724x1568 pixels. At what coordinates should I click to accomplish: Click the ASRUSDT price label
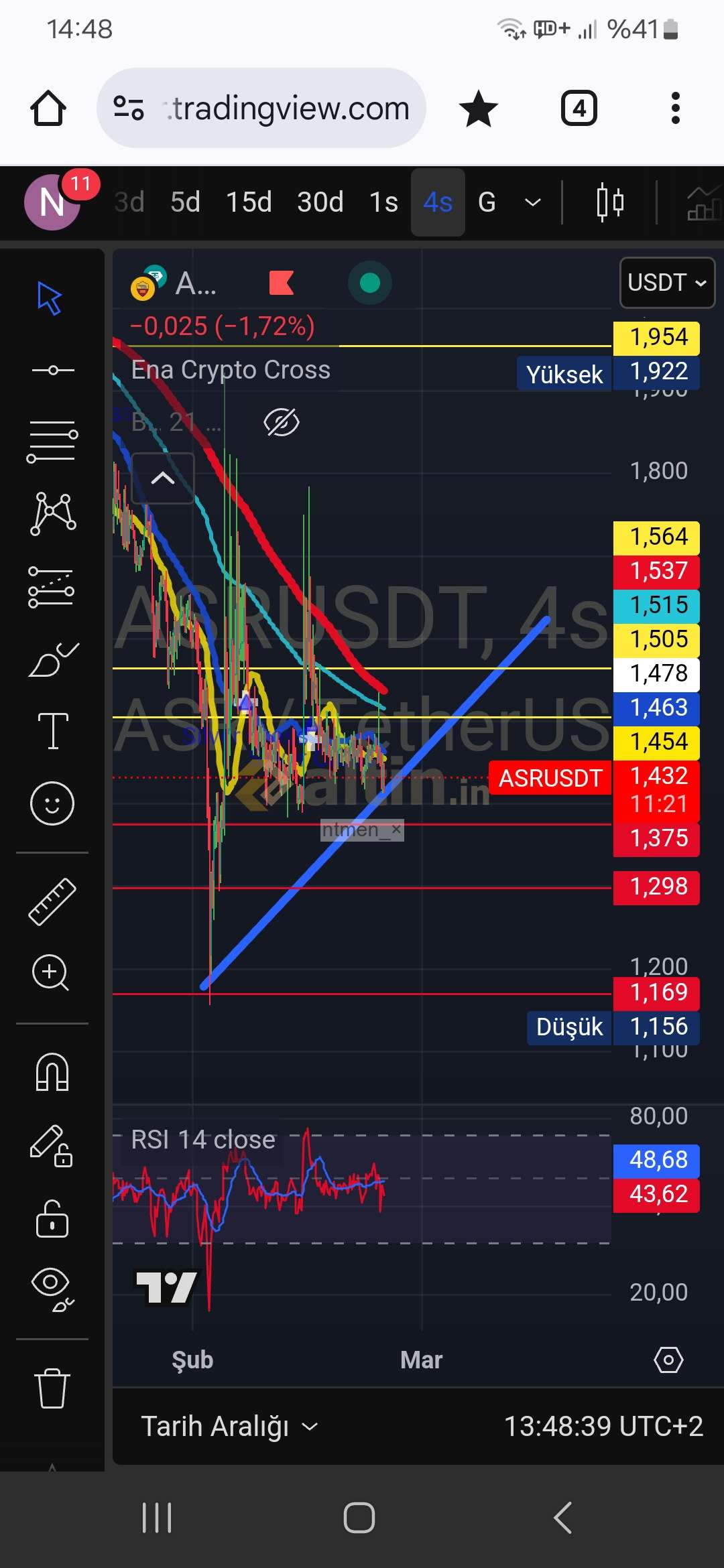550,778
